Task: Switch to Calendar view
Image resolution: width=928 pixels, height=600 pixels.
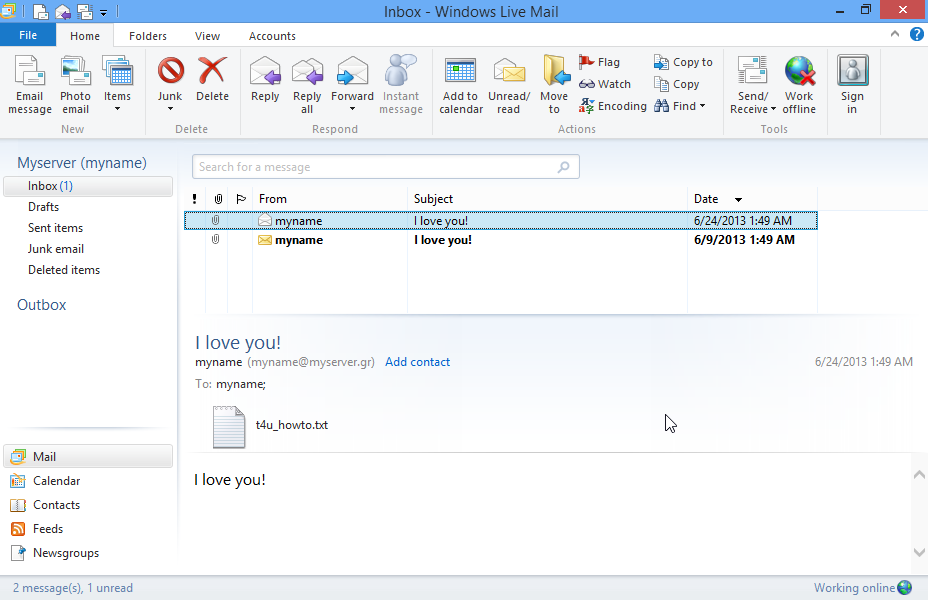Action: pyautogui.click(x=45, y=480)
